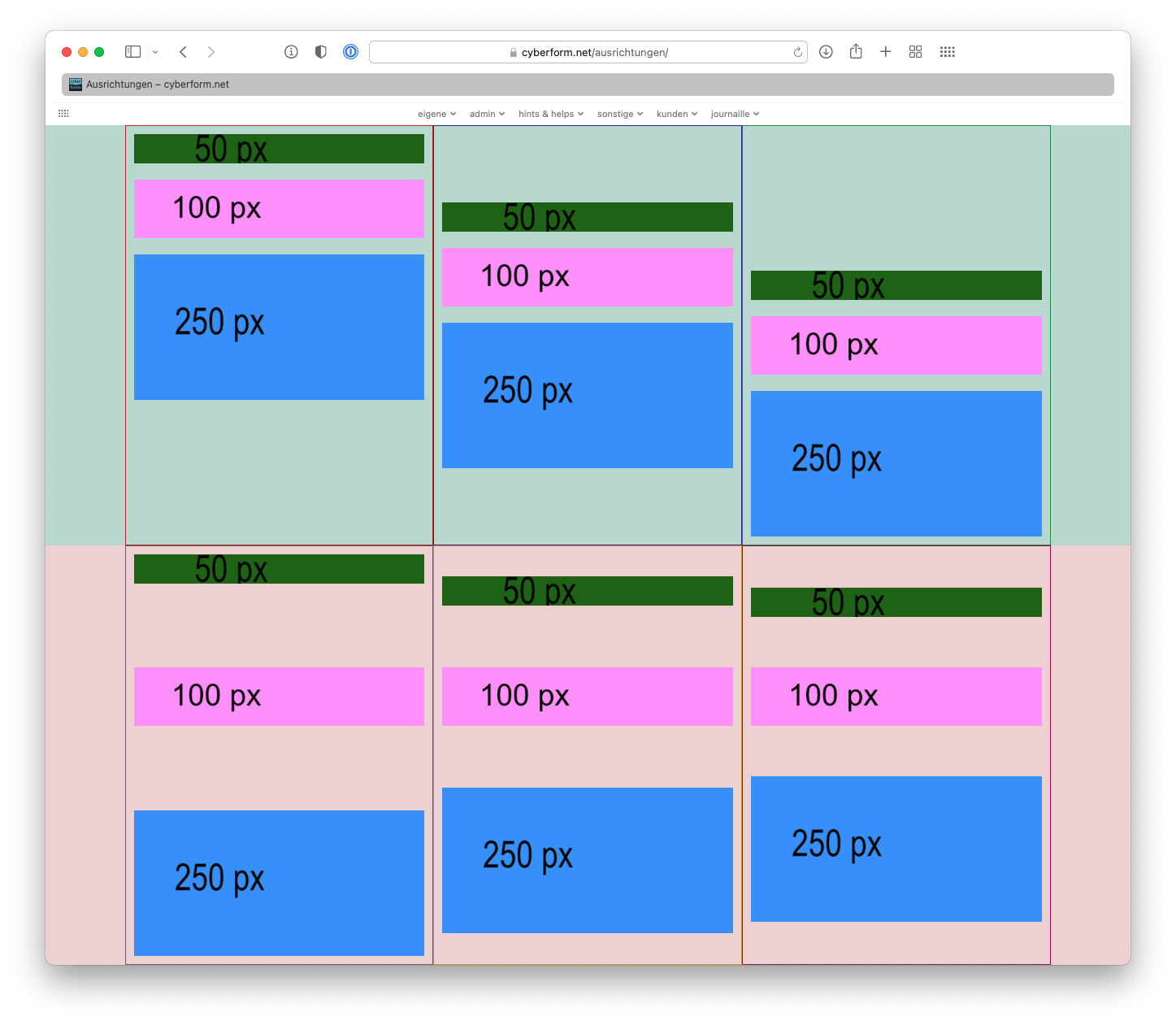Screen dimensions: 1176x1025
Task: Reload the current page
Action: click(x=798, y=52)
